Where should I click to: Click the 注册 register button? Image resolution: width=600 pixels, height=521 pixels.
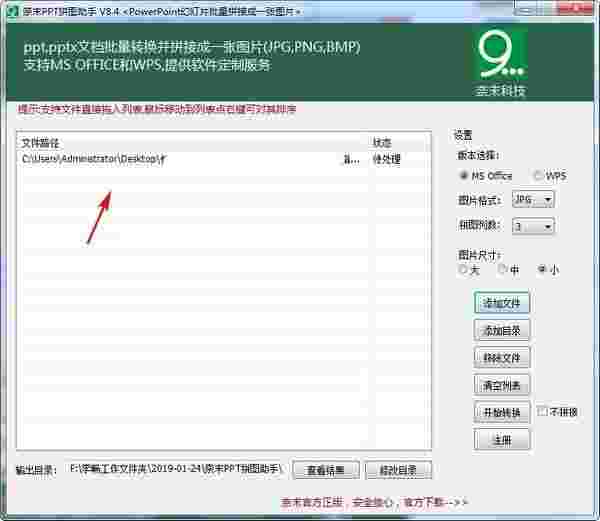[502, 440]
